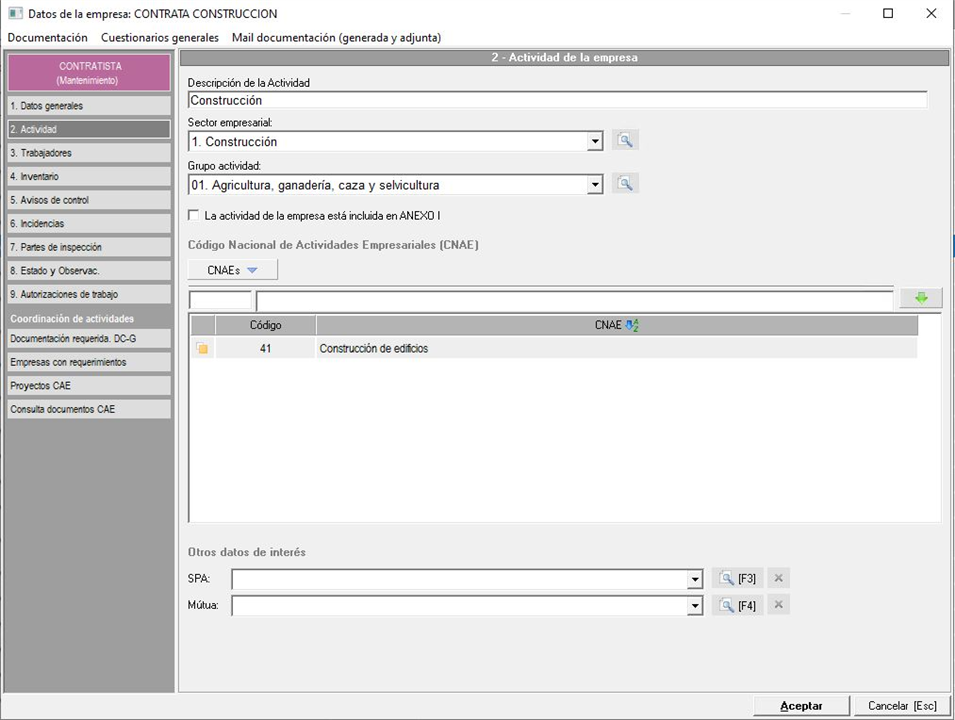Image resolution: width=955 pixels, height=720 pixels.
Task: Clear SPA with the X icon
Action: click(779, 578)
